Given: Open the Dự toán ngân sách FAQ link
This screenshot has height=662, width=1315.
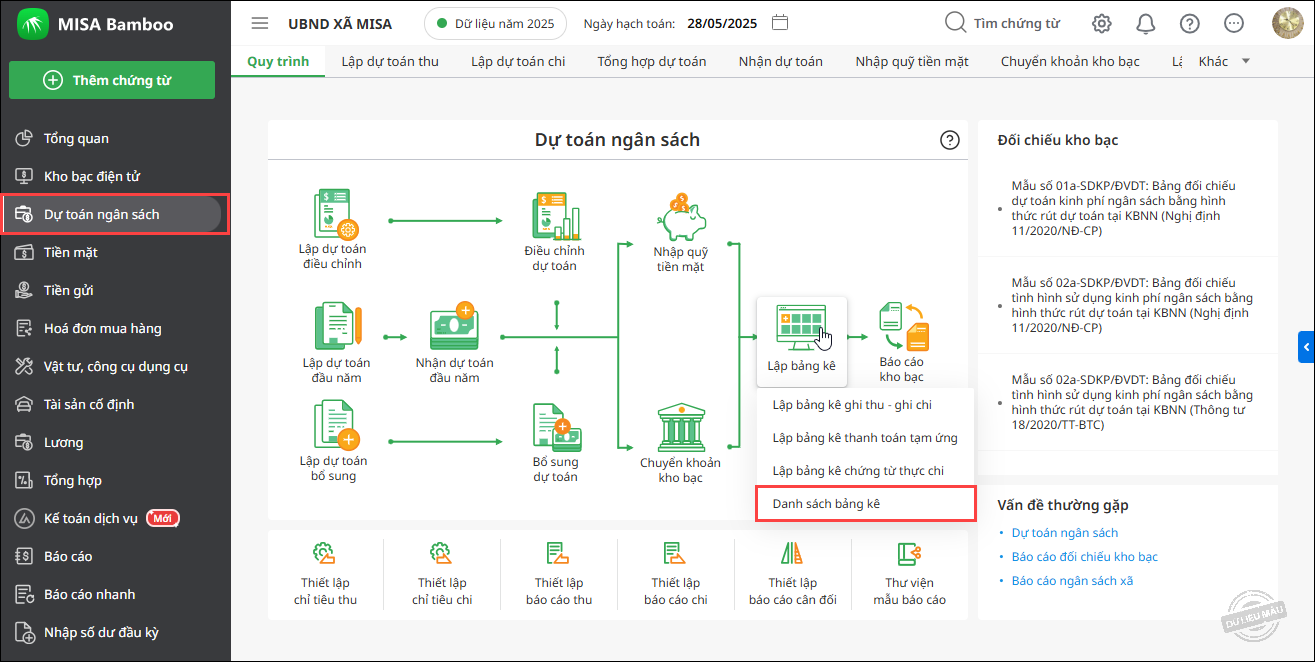Looking at the screenshot, I should coord(1065,533).
